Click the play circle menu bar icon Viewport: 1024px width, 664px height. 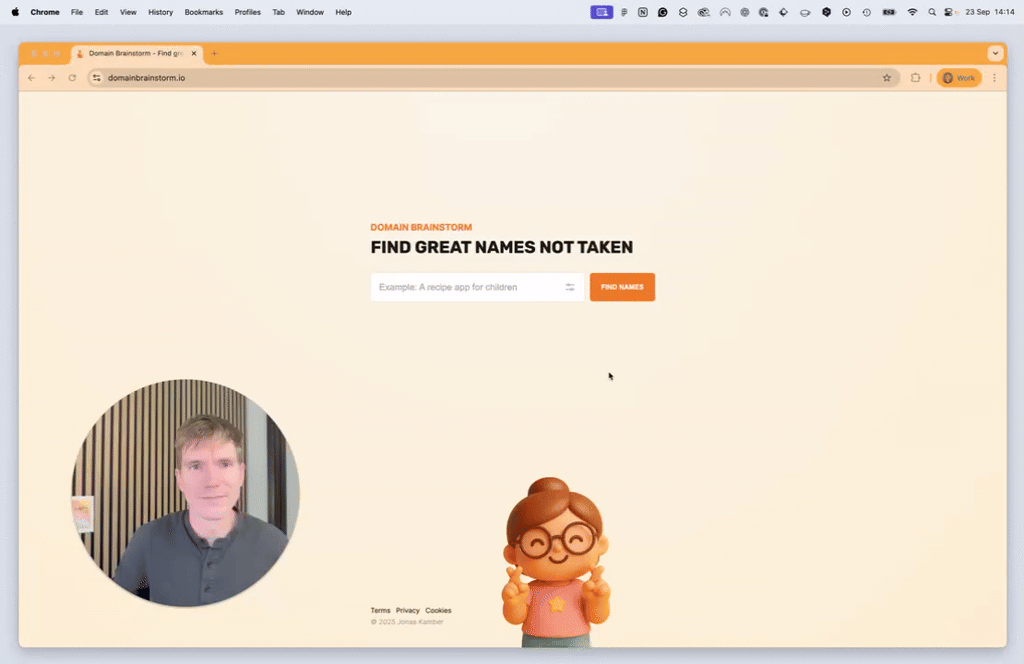[x=846, y=12]
